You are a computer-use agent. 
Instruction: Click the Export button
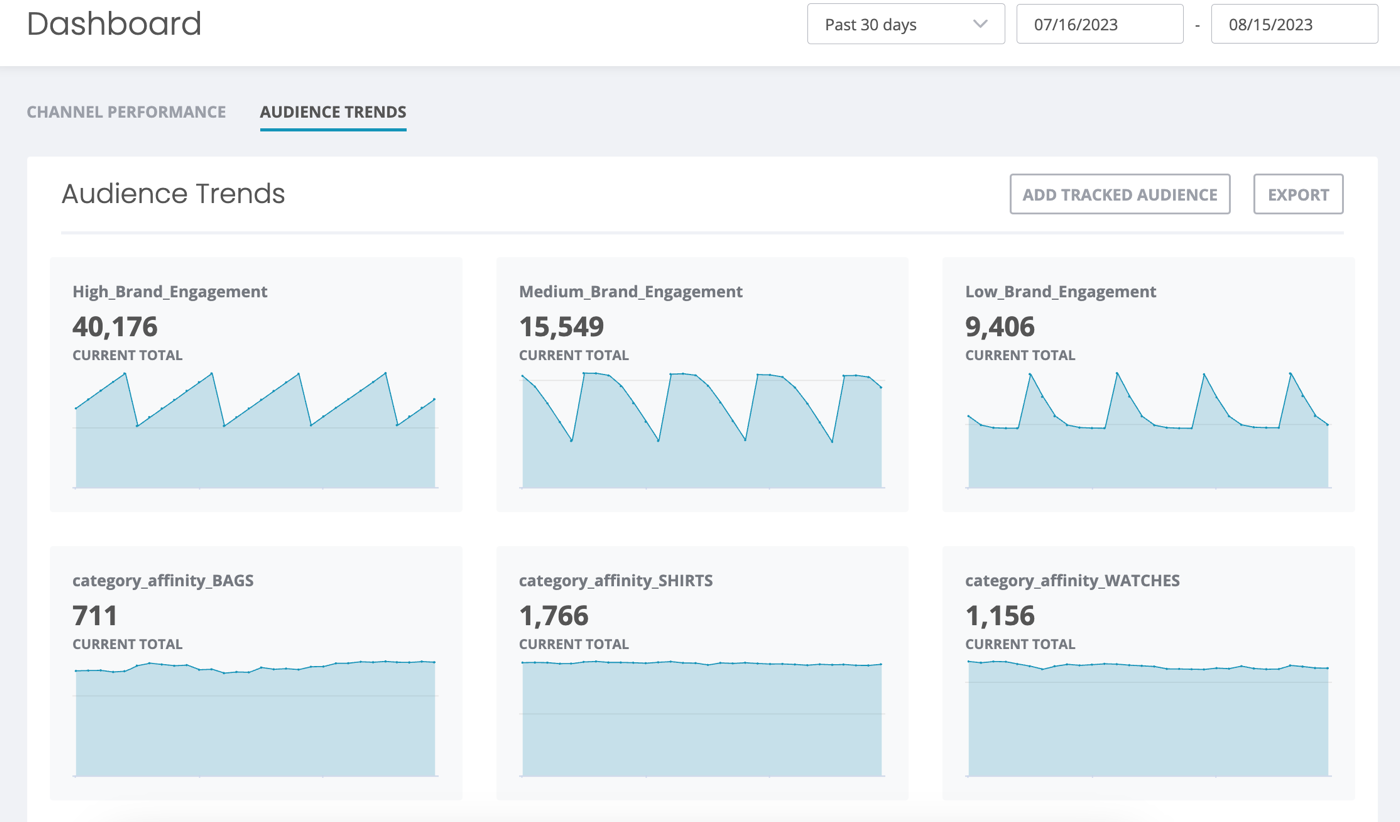pos(1298,195)
